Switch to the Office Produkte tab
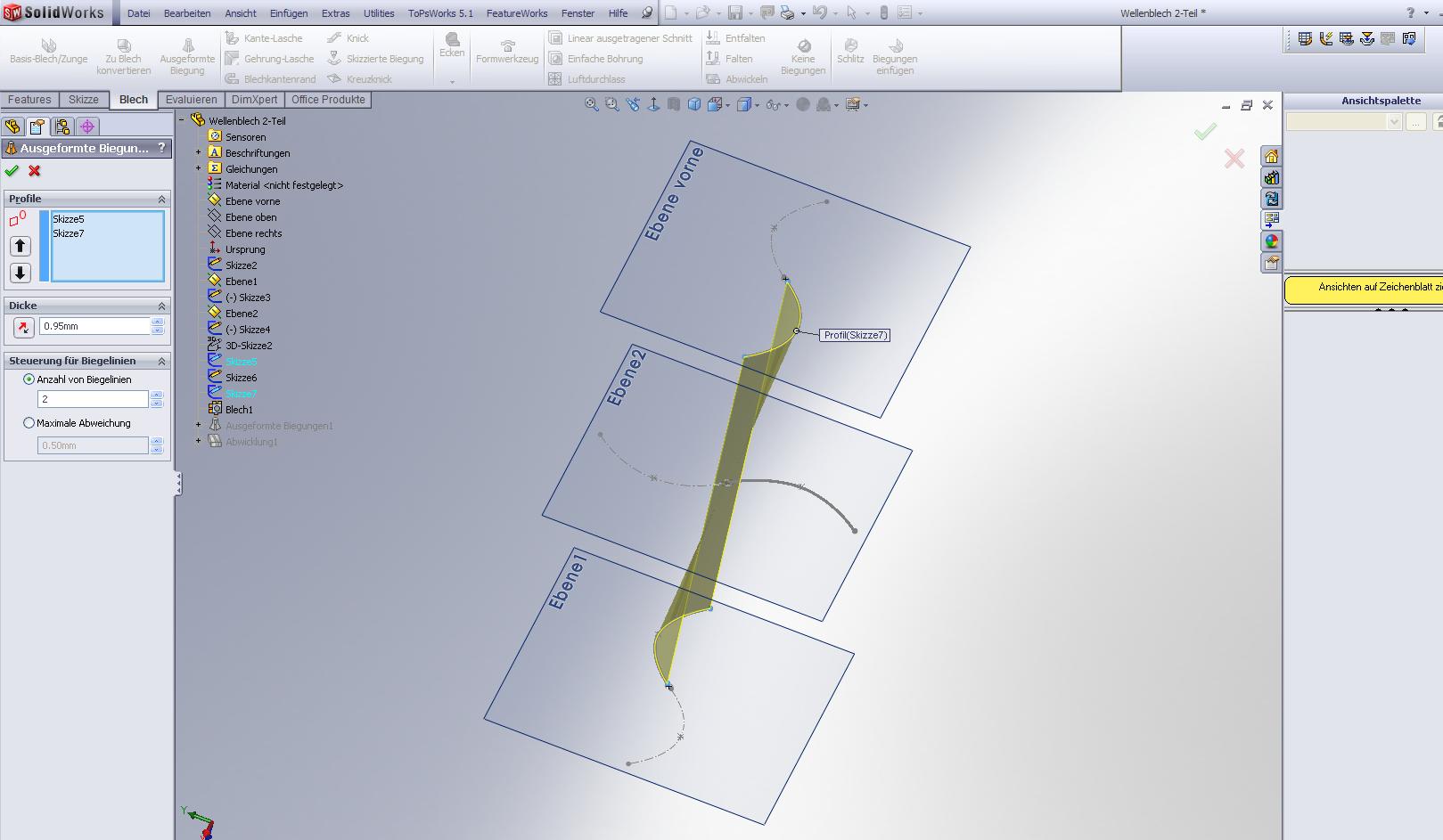Screen dimensions: 1443x840 [328, 100]
